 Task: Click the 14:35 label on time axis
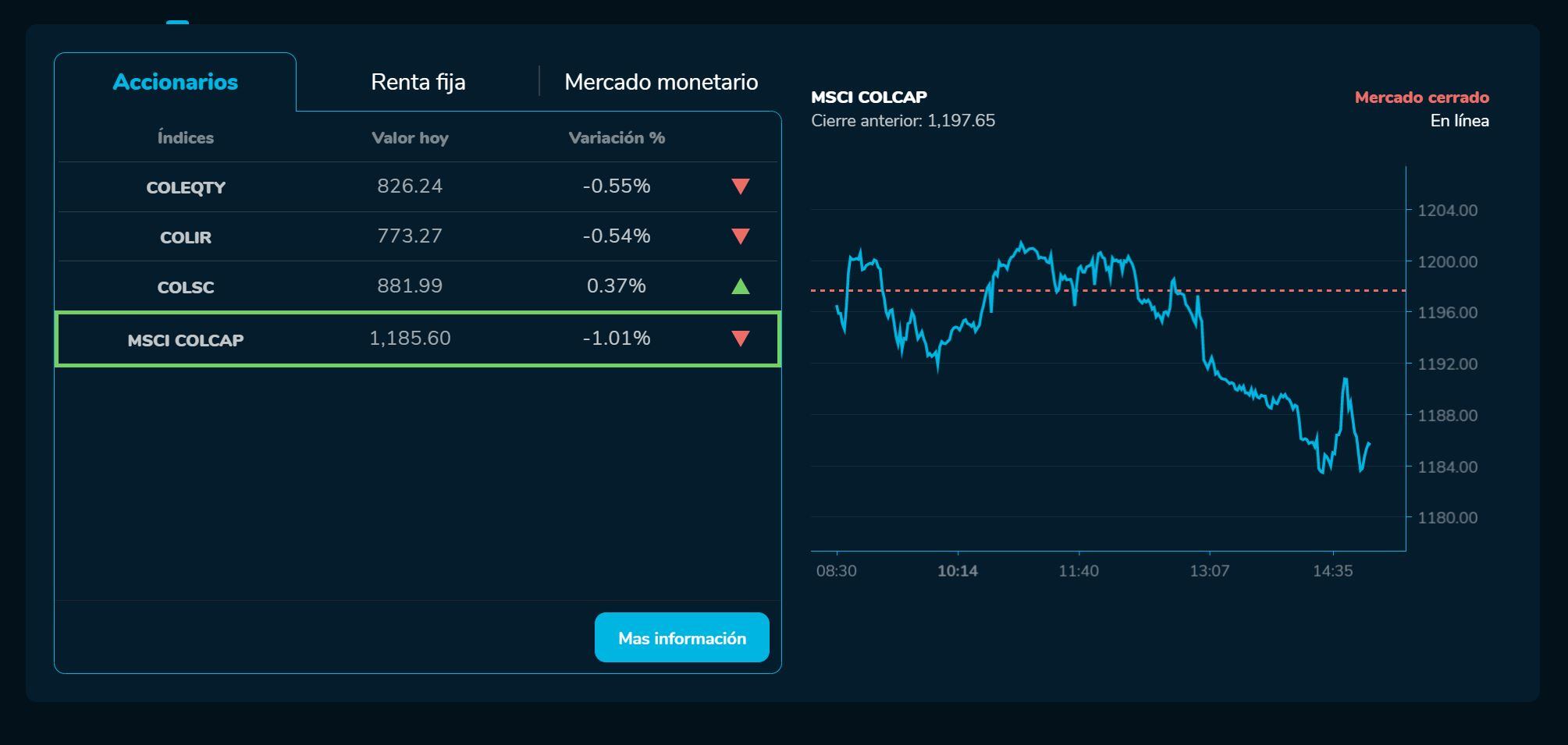pos(1332,571)
